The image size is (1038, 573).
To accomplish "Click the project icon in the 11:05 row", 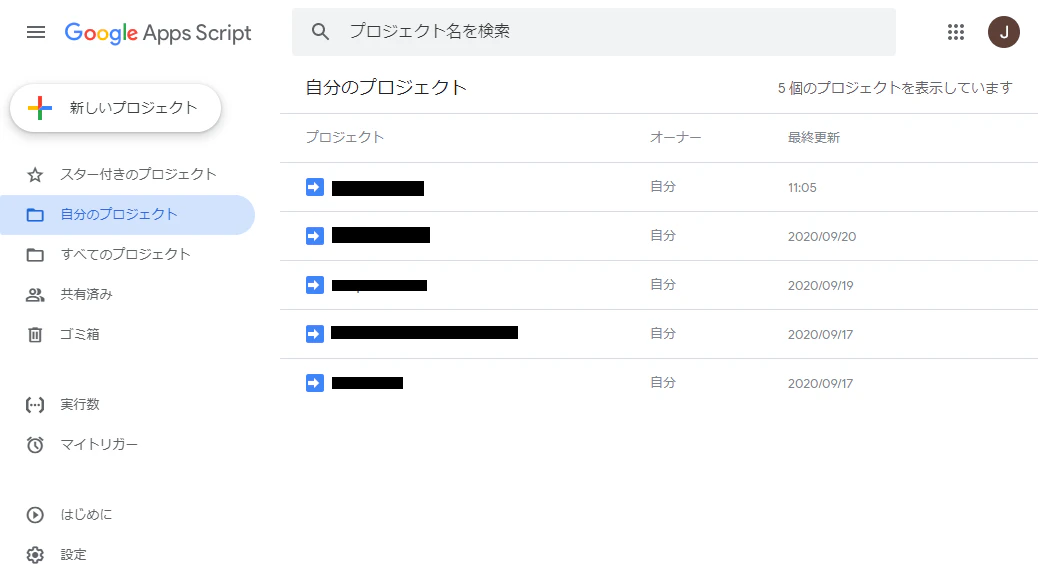I will [x=314, y=187].
